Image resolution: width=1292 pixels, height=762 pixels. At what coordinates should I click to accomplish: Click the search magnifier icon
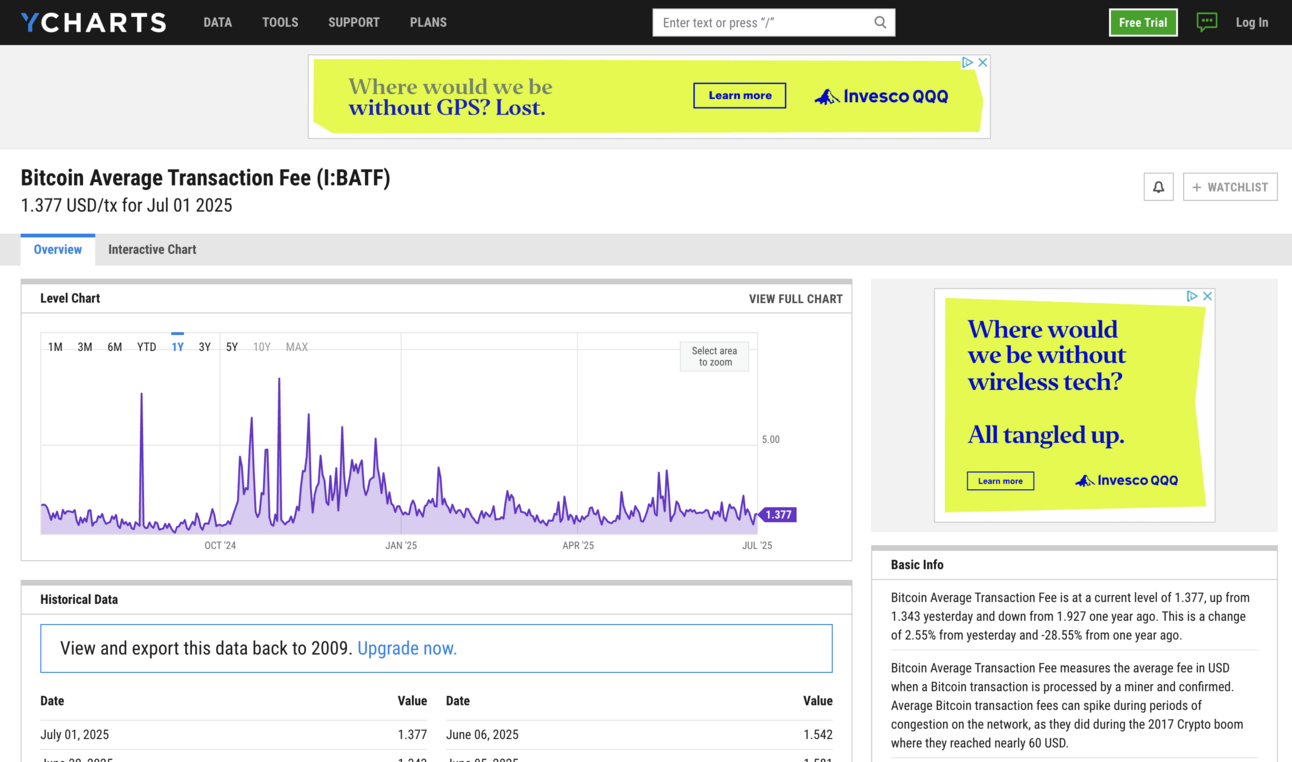click(x=880, y=22)
